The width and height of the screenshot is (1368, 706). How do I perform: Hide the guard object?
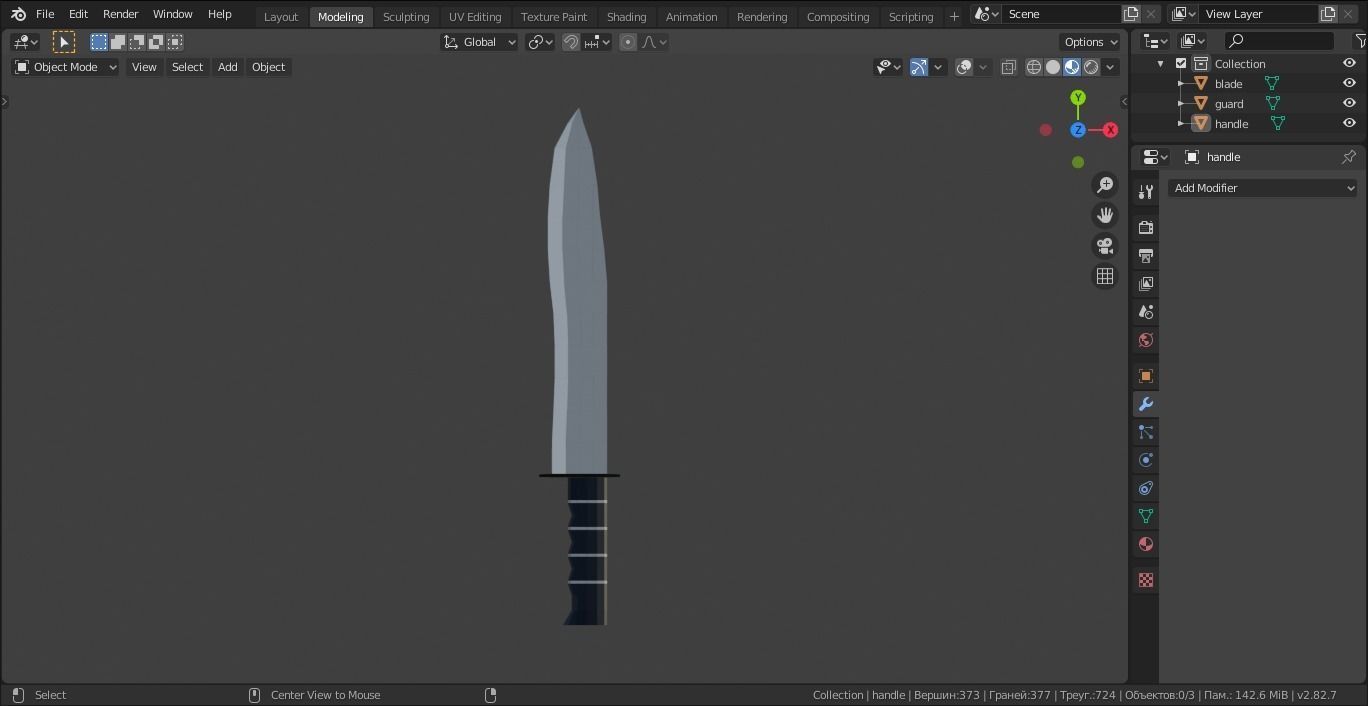(1349, 104)
